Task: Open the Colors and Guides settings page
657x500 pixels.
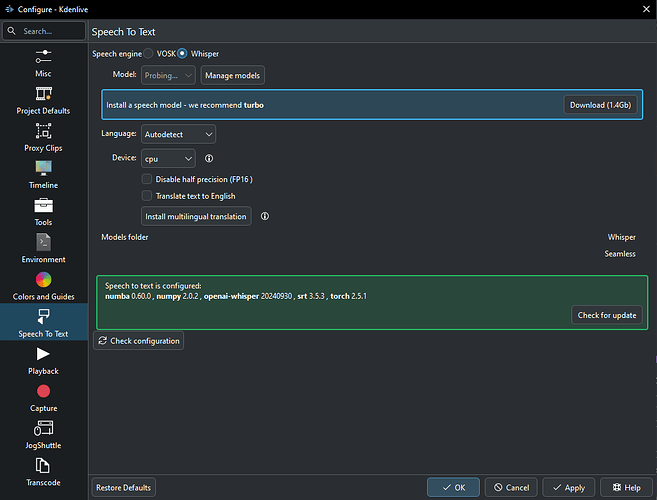Action: pyautogui.click(x=44, y=286)
